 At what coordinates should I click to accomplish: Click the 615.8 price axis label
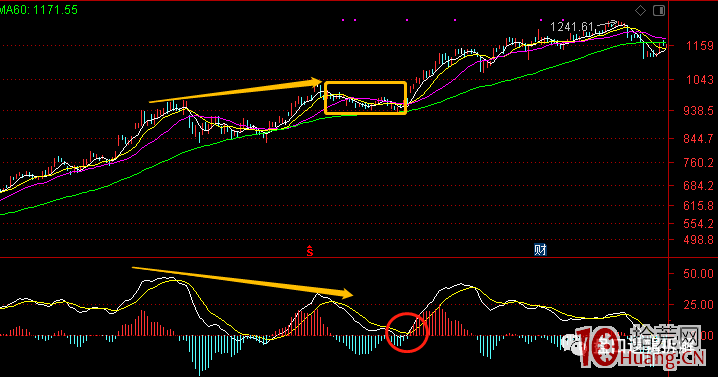[x=698, y=206]
